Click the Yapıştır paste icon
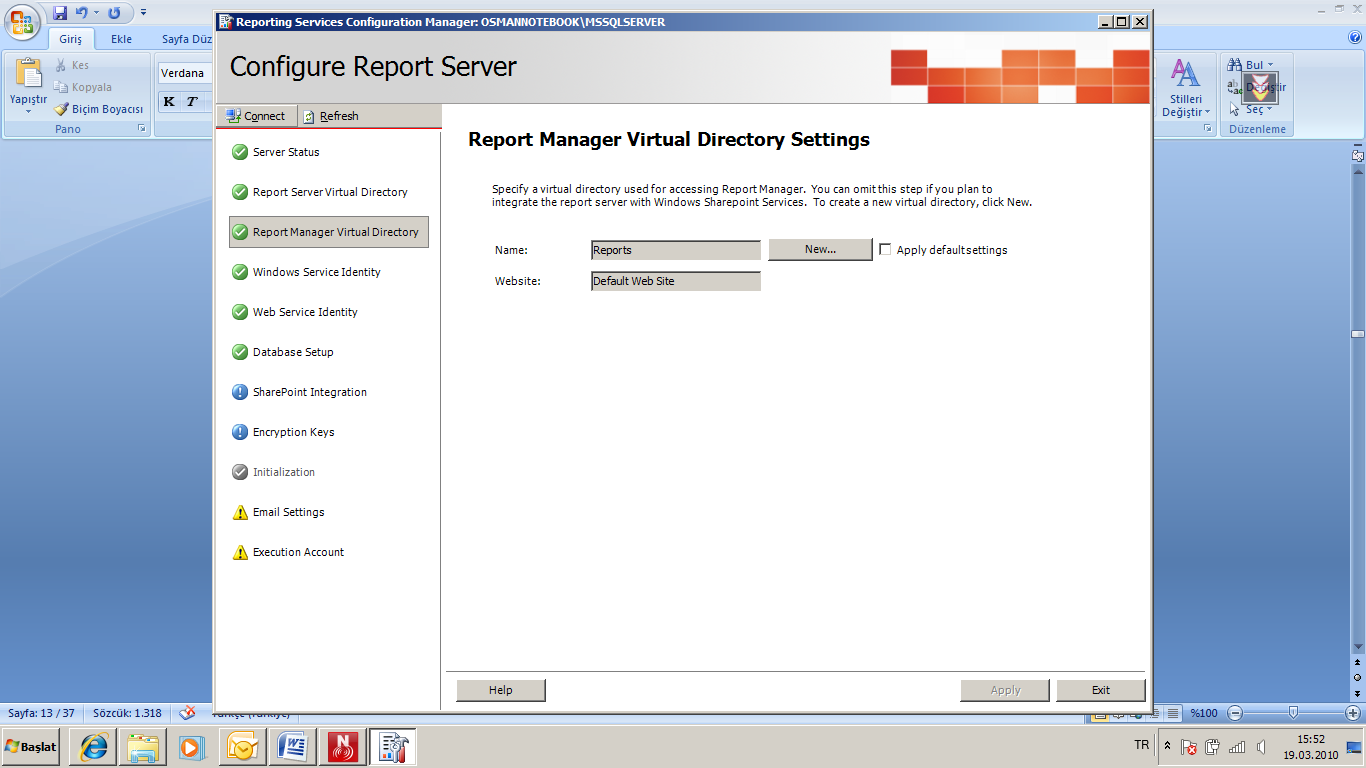This screenshot has width=1366, height=768. pos(28,74)
